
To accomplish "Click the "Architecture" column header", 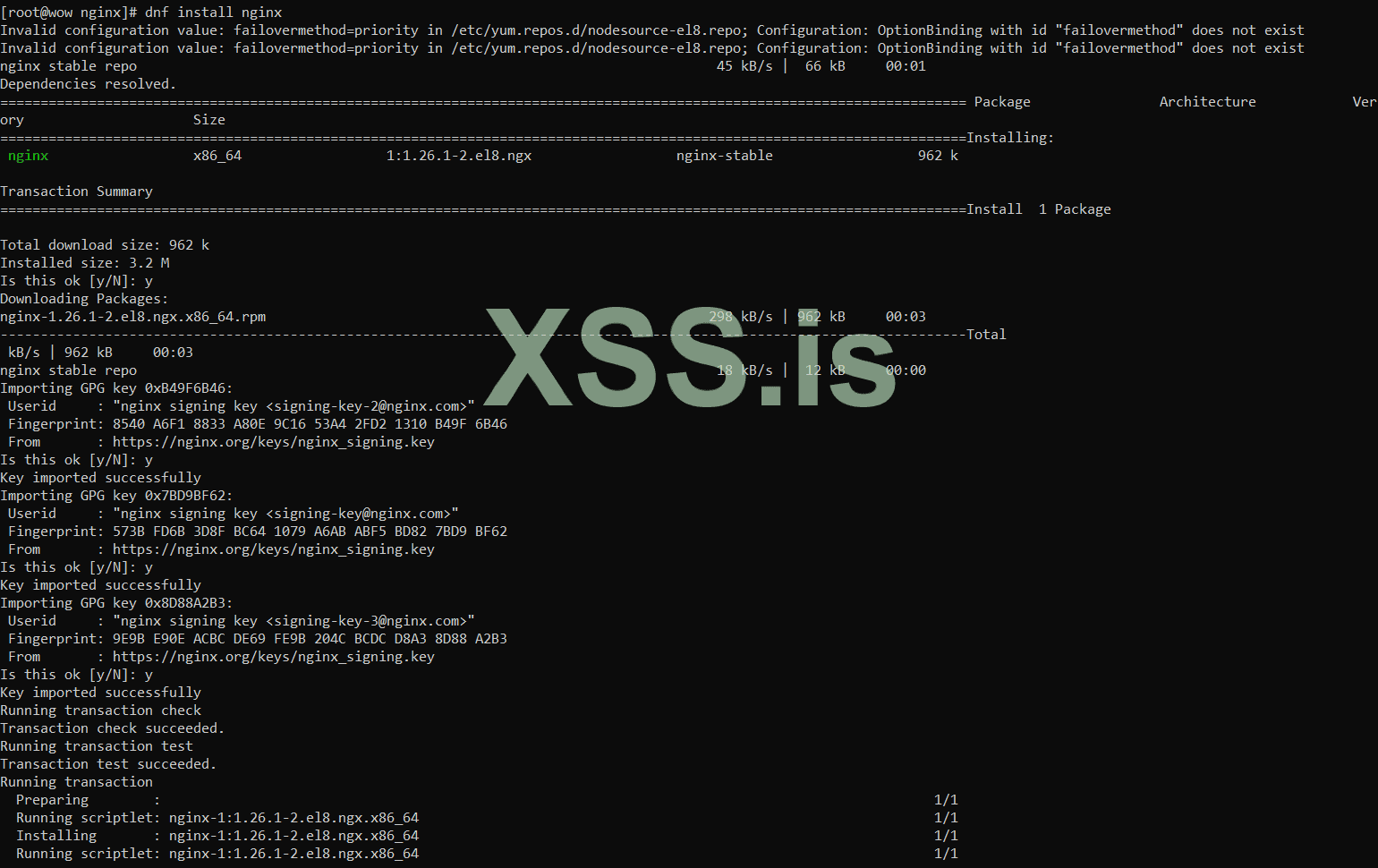I will (1208, 102).
